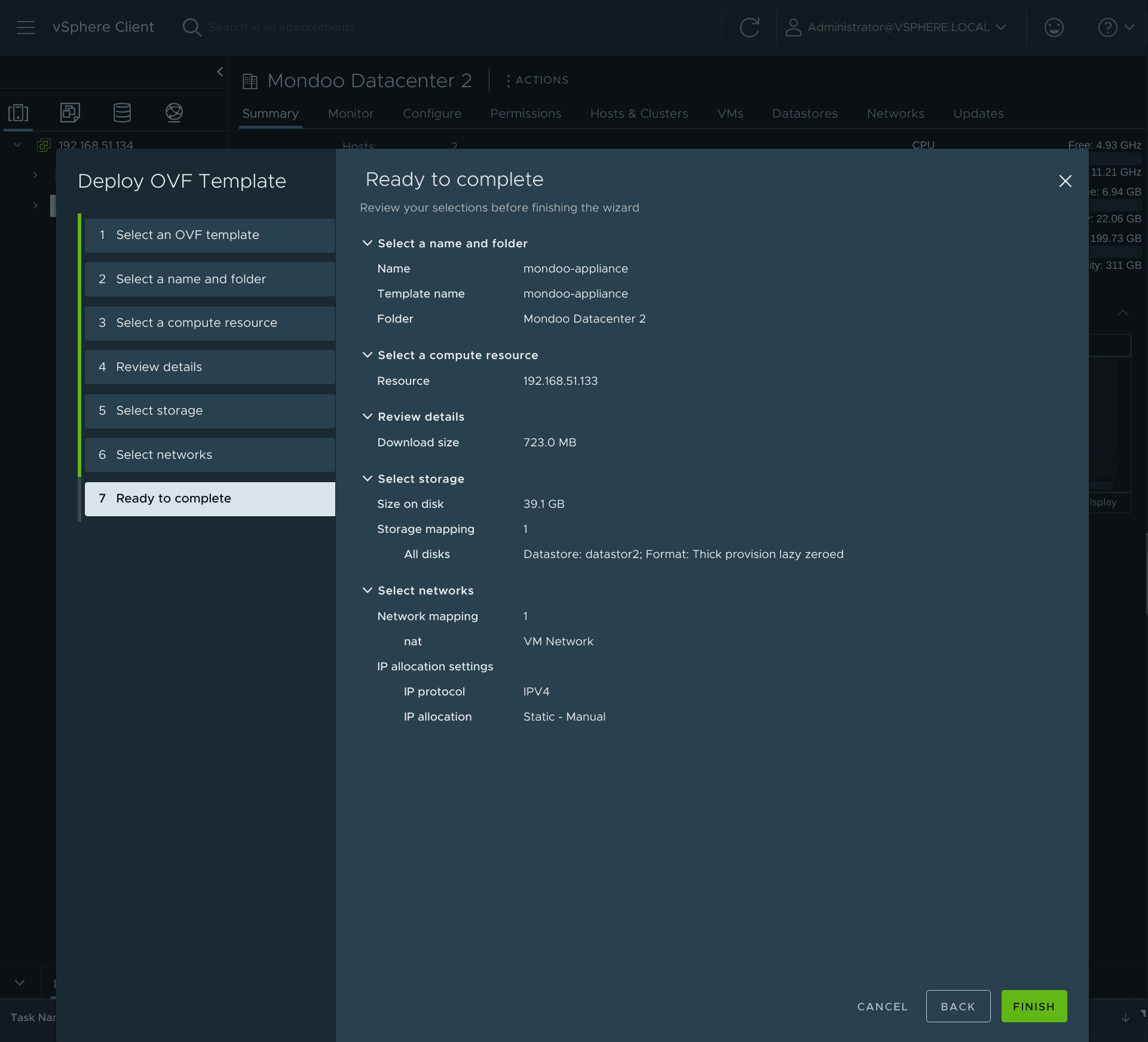The height and width of the screenshot is (1042, 1148).
Task: Click the refresh icon in header
Action: tap(749, 27)
